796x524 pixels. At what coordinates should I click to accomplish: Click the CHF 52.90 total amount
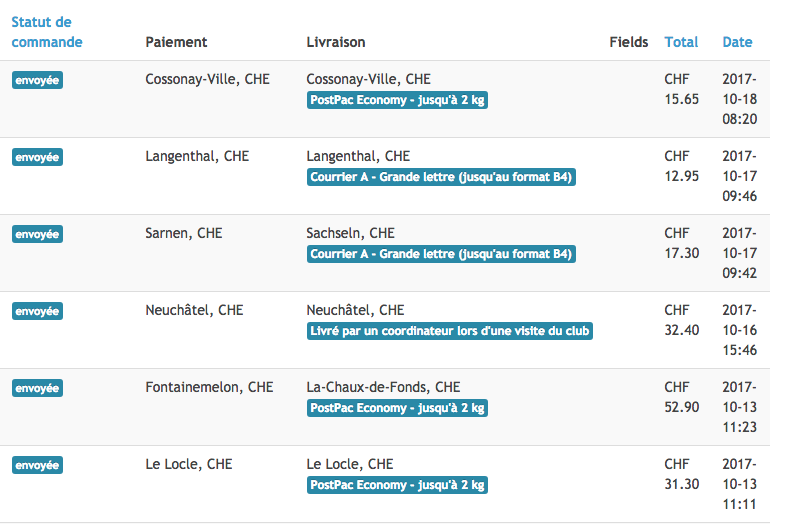[x=681, y=397]
